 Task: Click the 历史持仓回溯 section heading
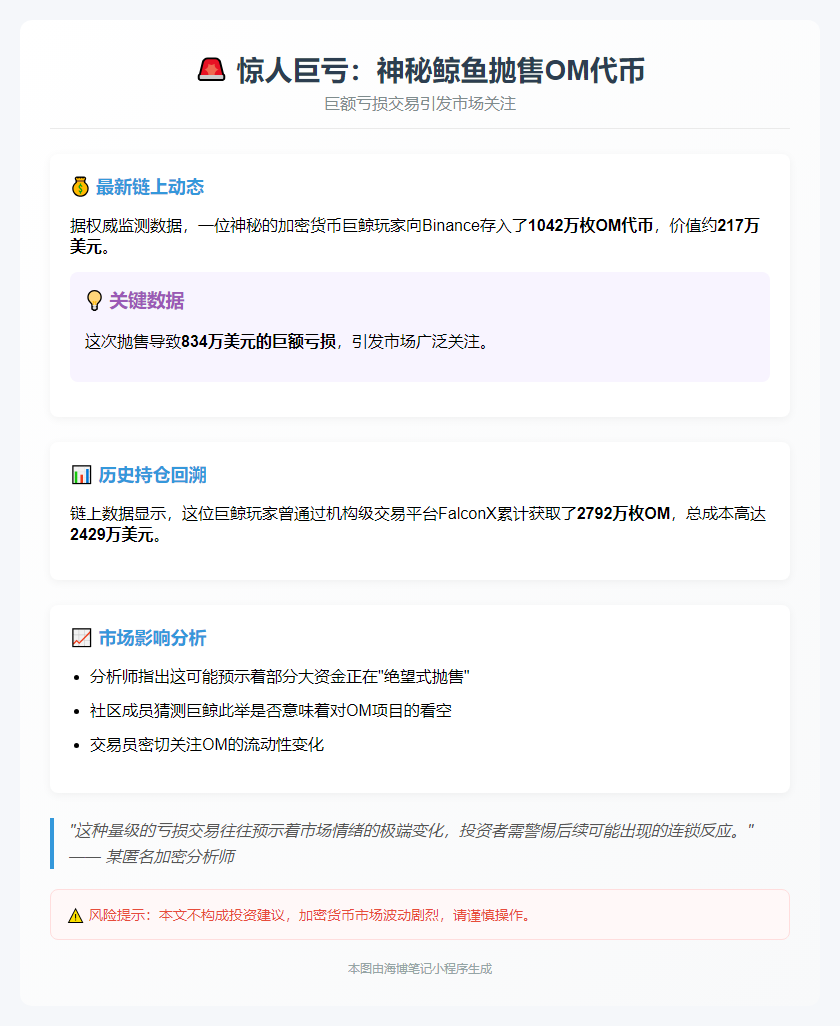152,475
